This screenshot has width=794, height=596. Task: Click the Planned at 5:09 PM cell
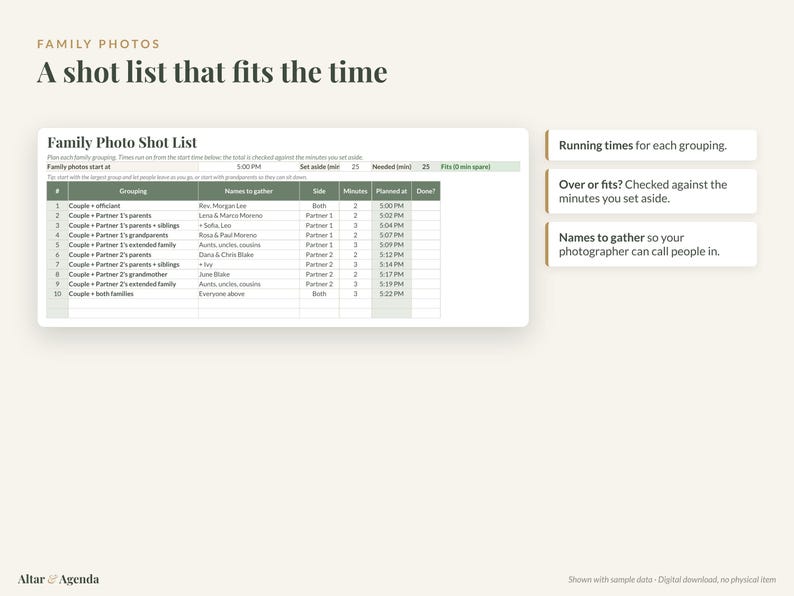tap(391, 245)
